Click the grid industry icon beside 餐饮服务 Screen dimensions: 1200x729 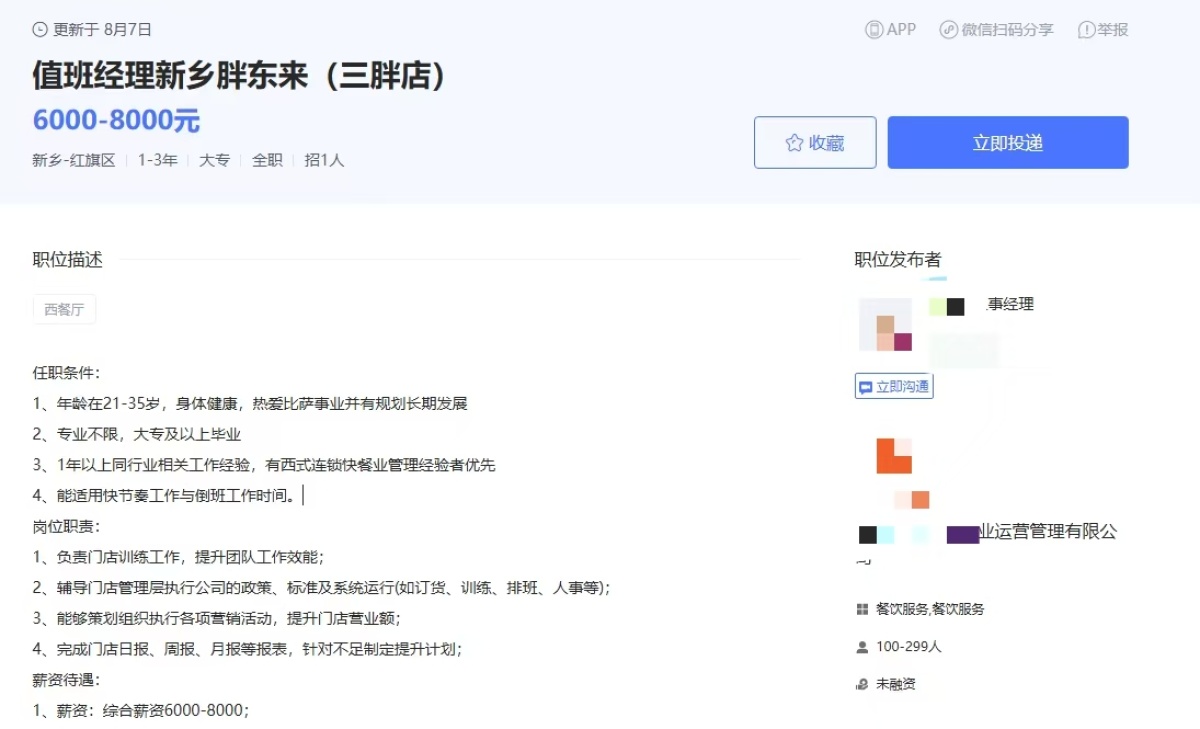point(862,609)
